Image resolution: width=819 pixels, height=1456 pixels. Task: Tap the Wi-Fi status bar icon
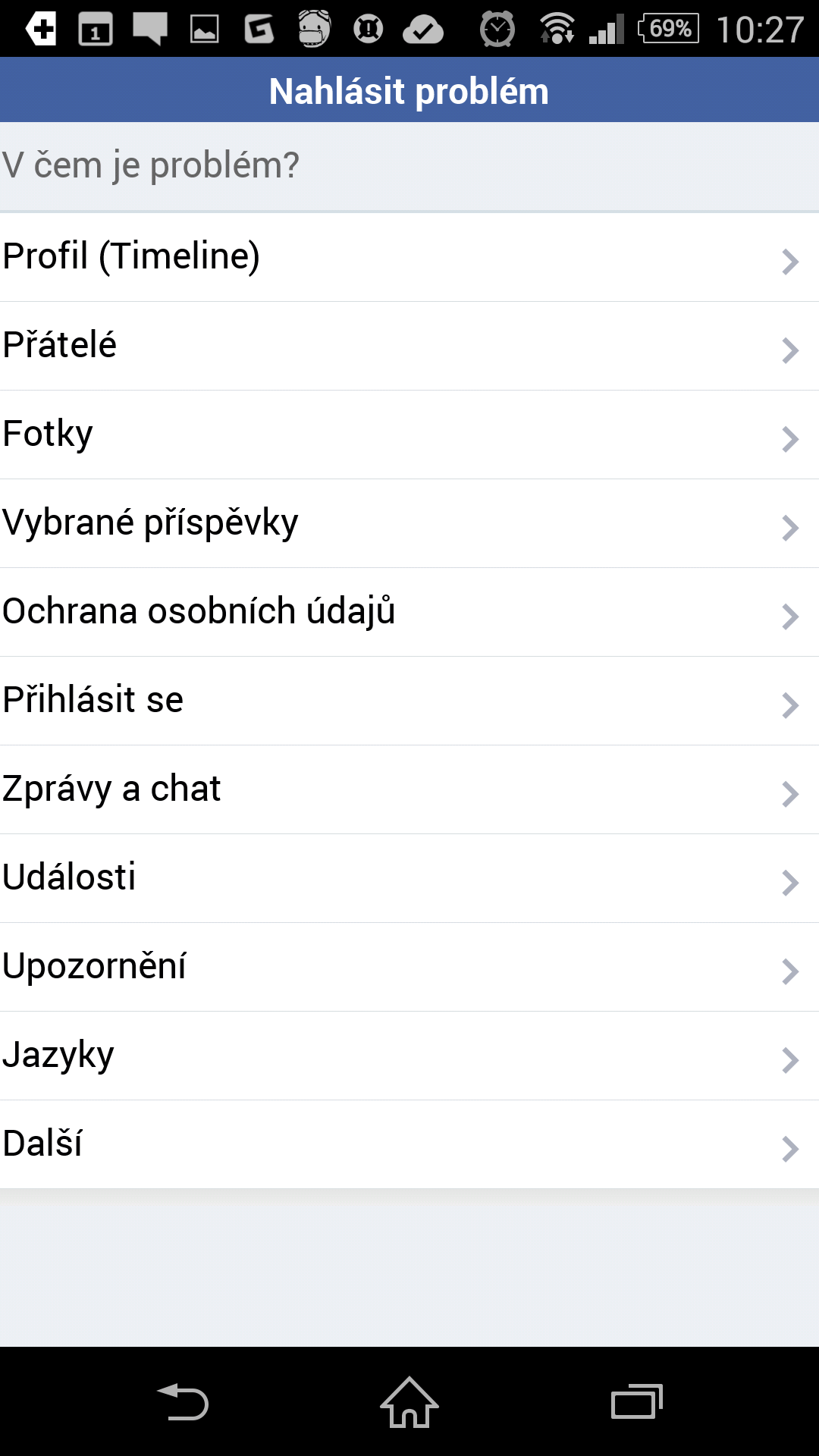(x=557, y=29)
